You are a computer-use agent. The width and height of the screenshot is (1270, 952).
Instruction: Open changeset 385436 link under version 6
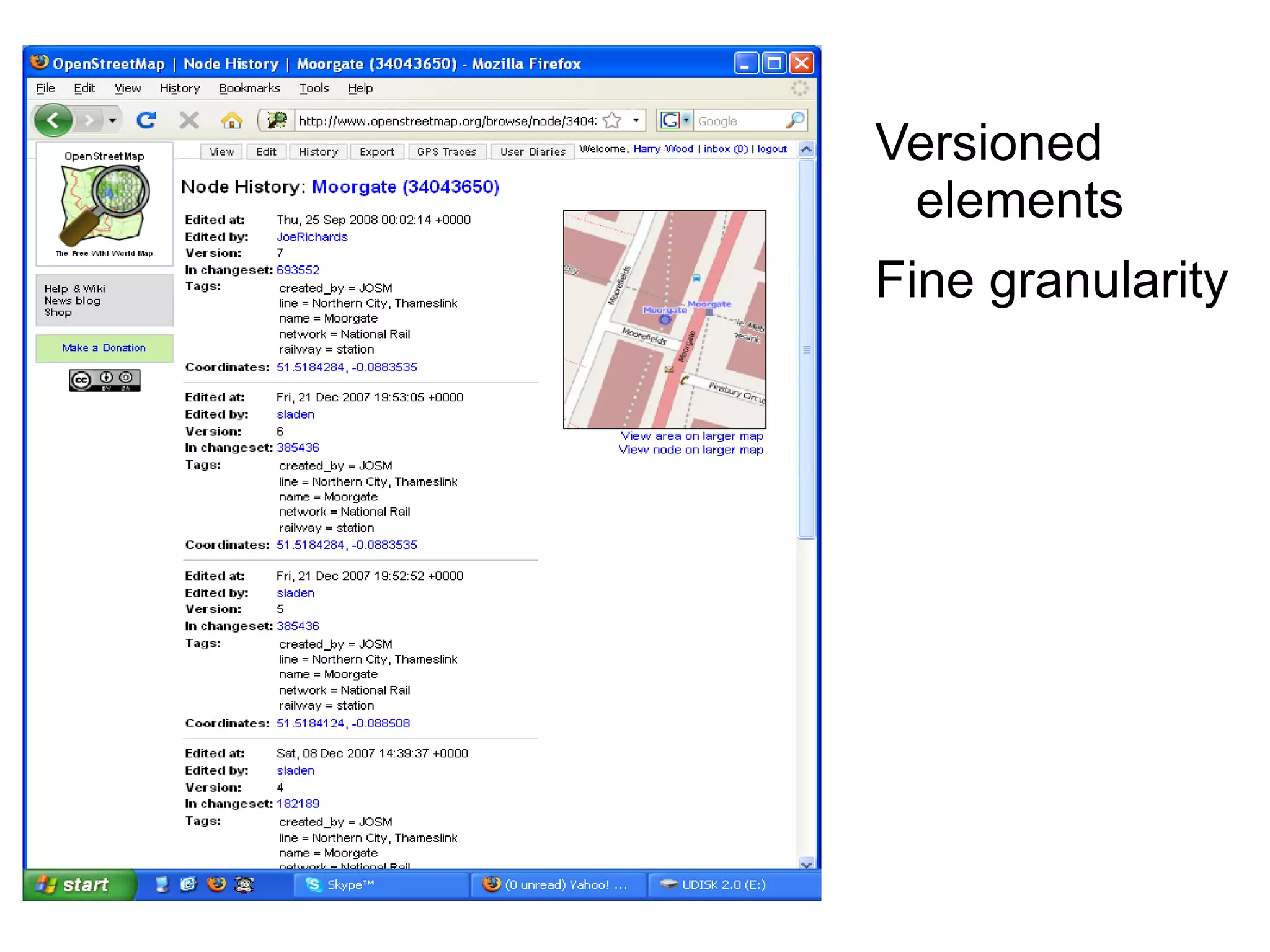pyautogui.click(x=298, y=447)
